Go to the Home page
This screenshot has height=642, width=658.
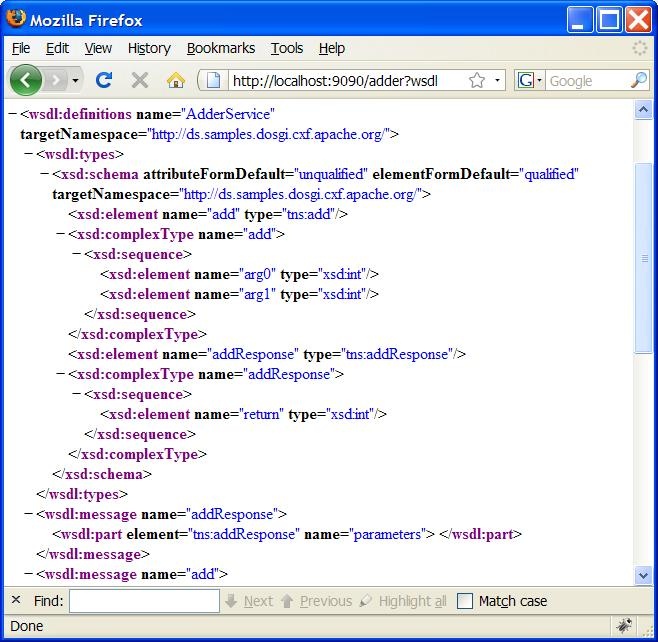176,80
